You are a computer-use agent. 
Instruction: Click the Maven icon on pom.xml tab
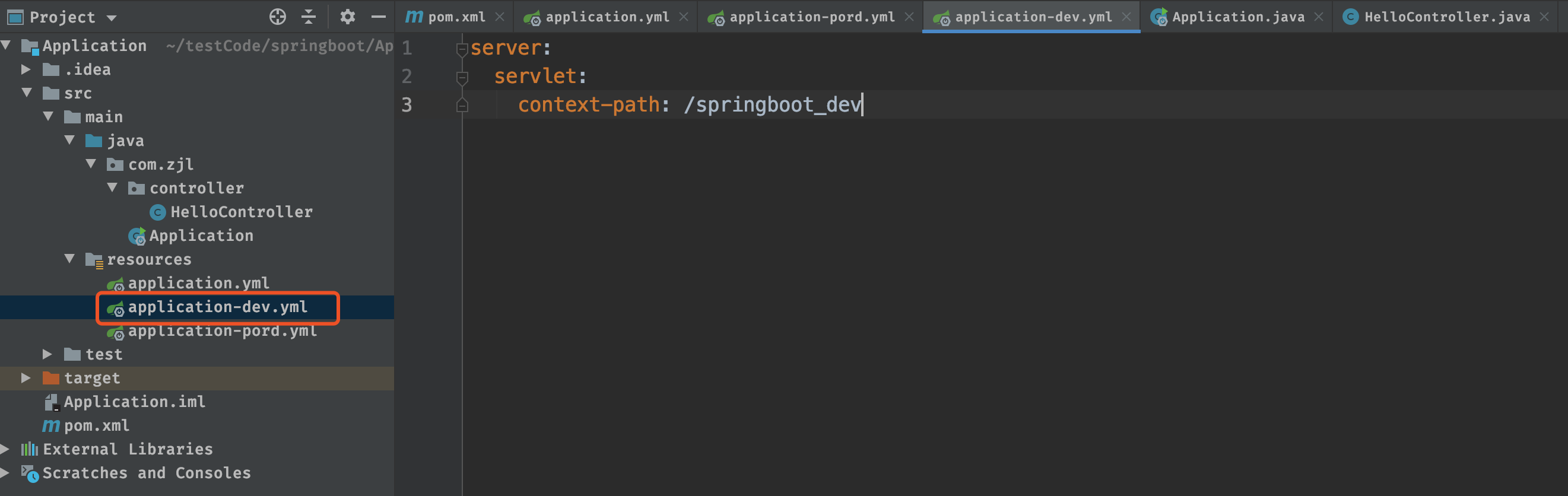point(414,17)
